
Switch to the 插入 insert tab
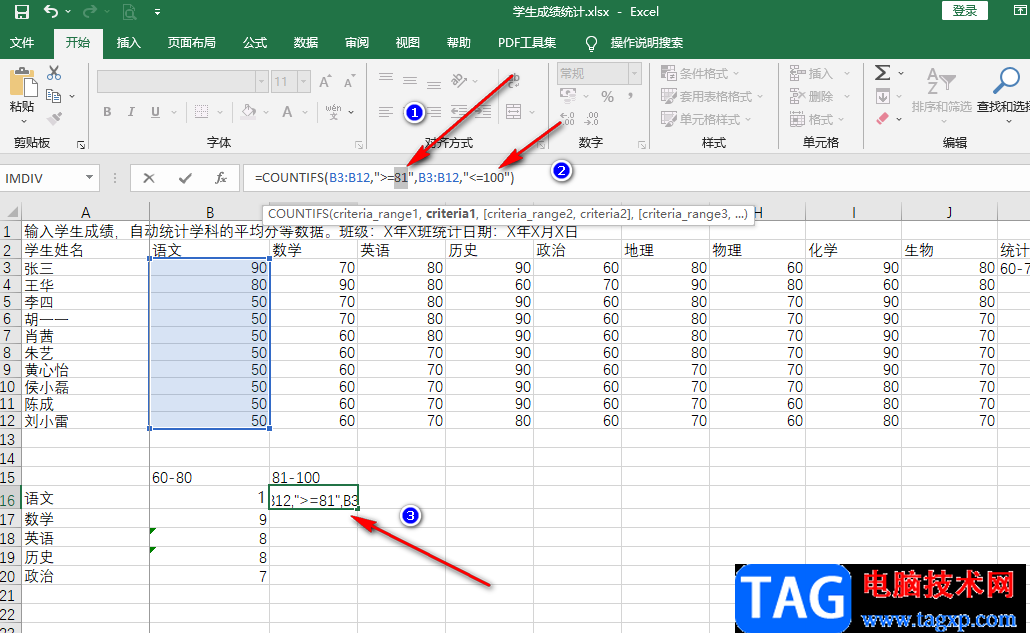pos(128,43)
